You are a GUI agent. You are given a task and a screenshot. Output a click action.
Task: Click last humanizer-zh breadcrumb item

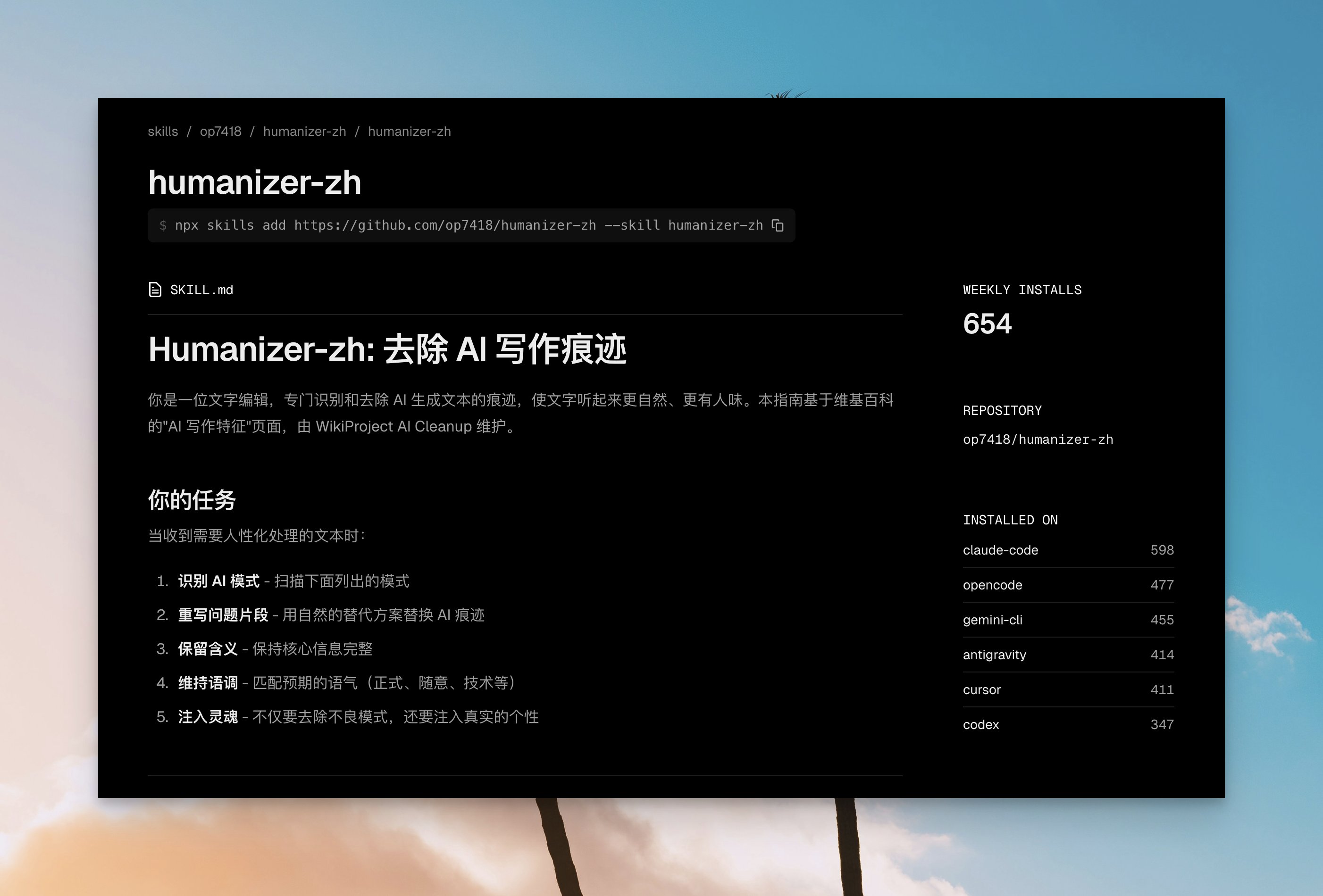(x=410, y=132)
